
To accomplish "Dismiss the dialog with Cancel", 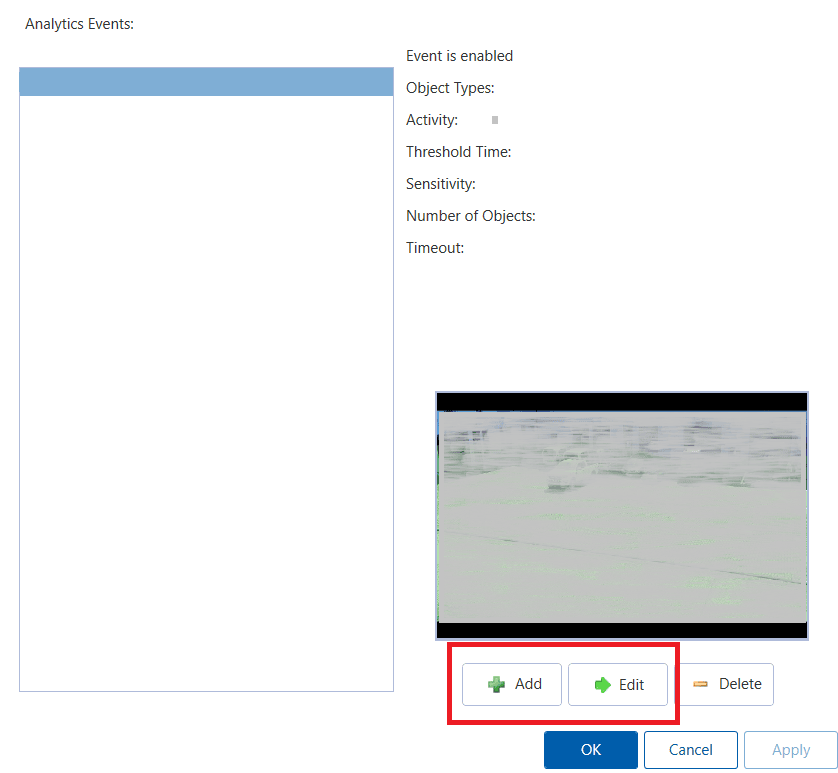I will [x=690, y=749].
